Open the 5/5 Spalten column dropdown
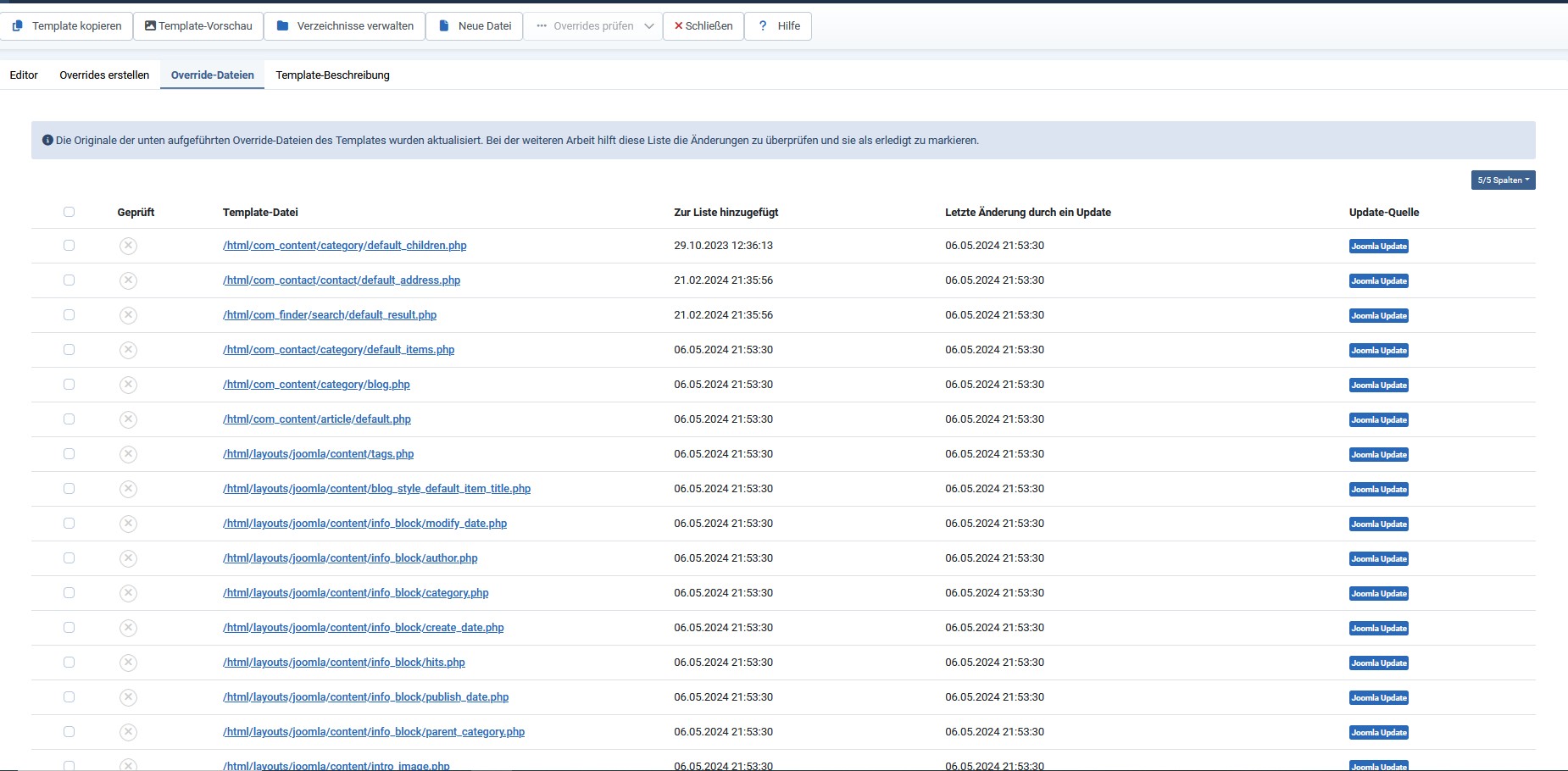1568x771 pixels. (1503, 180)
